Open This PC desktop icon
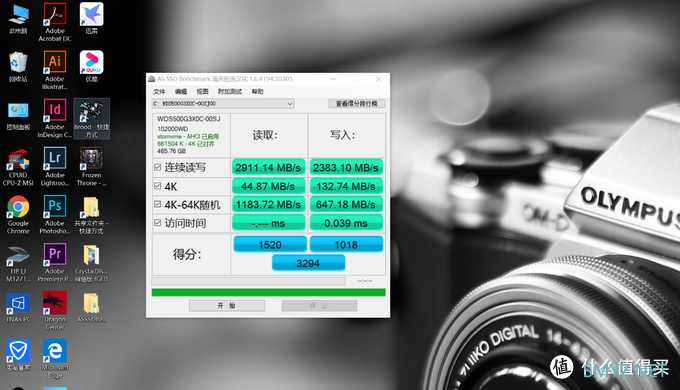The image size is (680, 390). 18,19
